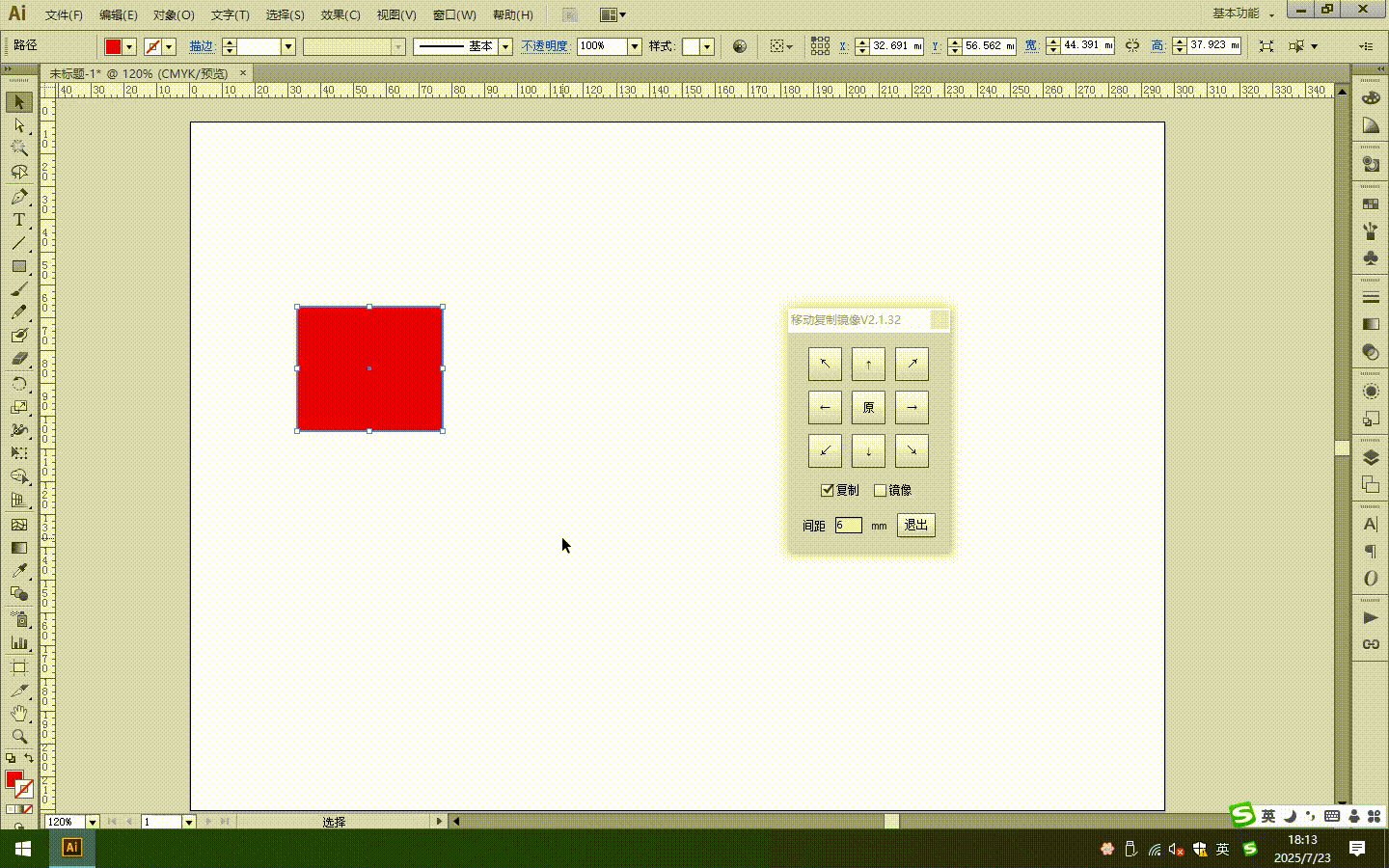Click the red fill swatch in control bar

coord(114,46)
